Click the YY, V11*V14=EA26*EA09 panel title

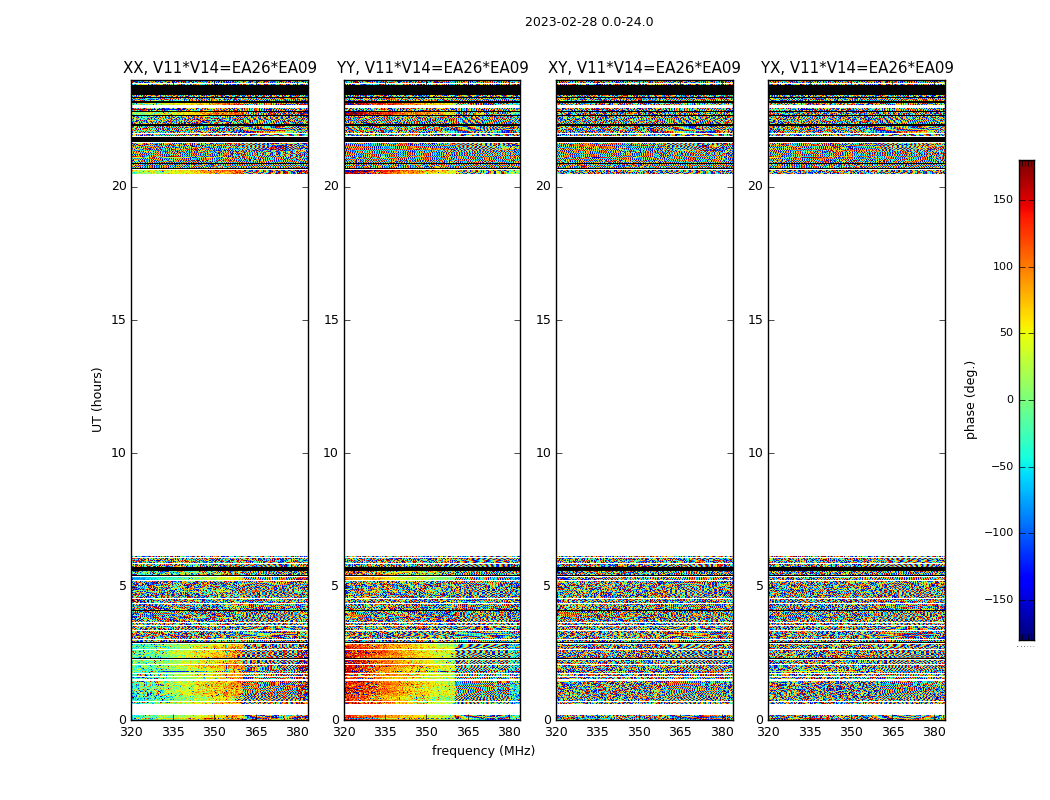click(x=433, y=68)
